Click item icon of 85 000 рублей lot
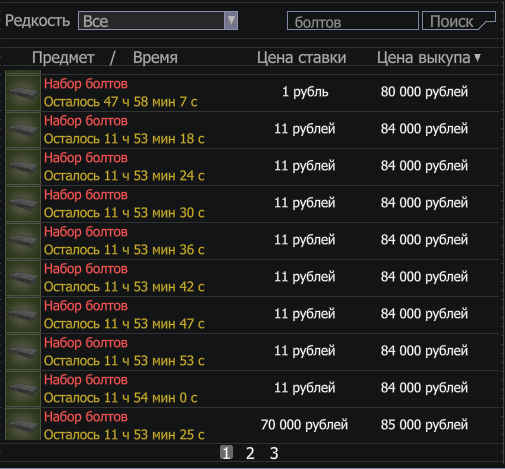The image size is (505, 469). [x=23, y=424]
